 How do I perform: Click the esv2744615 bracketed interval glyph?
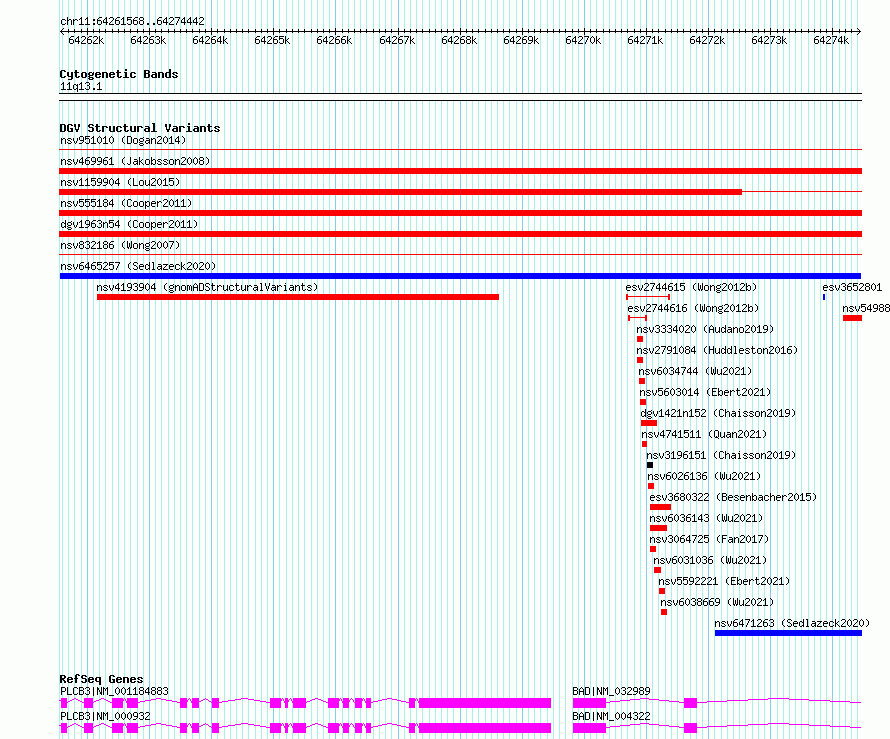648,297
